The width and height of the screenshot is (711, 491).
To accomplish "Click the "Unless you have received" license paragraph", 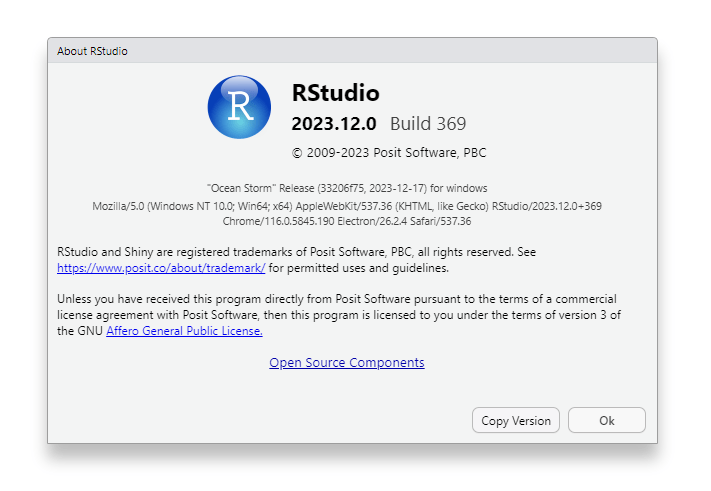I will point(339,315).
